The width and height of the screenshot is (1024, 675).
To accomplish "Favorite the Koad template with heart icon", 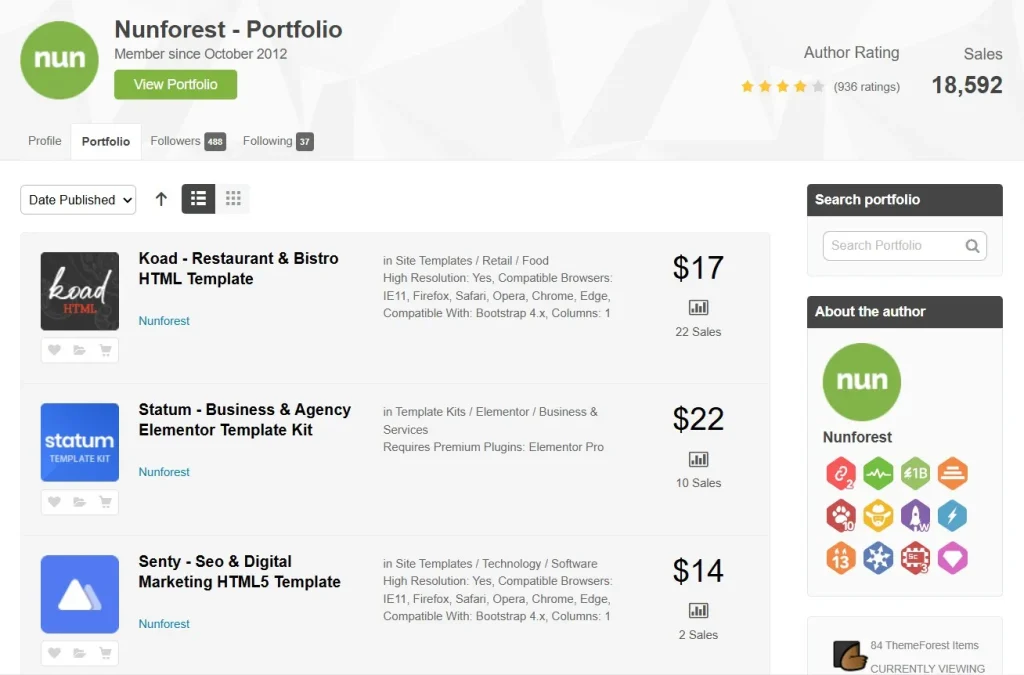I will pyautogui.click(x=54, y=350).
